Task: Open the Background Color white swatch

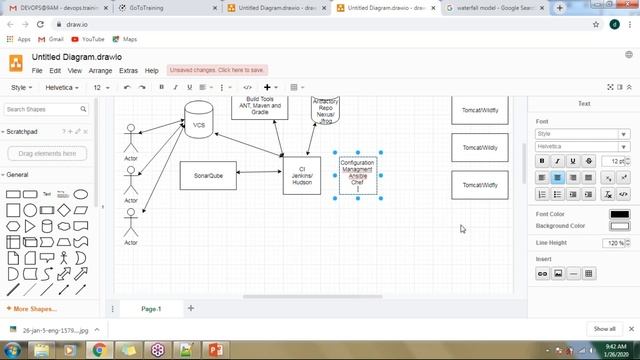Action: [x=620, y=226]
